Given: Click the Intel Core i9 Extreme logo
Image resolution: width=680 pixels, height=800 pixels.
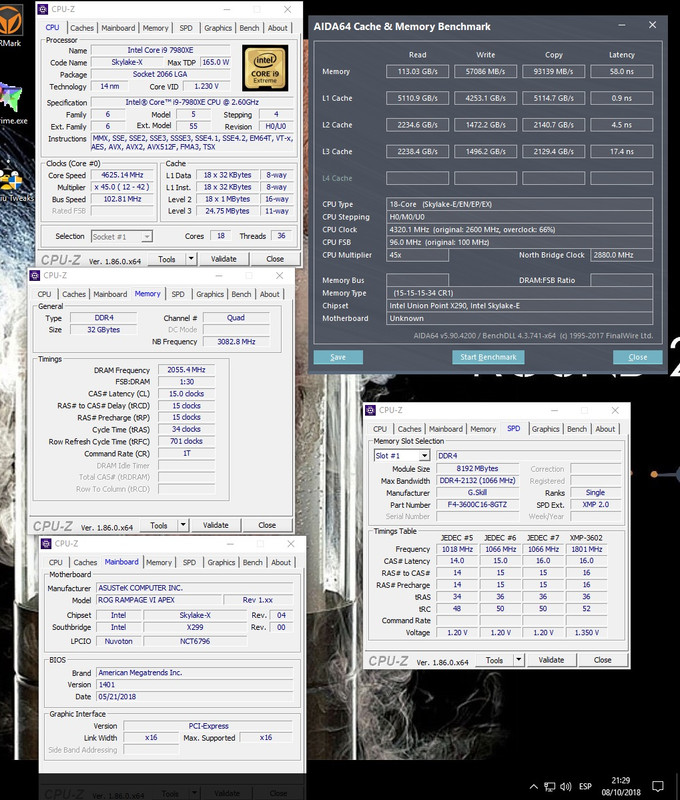Looking at the screenshot, I should click(265, 68).
